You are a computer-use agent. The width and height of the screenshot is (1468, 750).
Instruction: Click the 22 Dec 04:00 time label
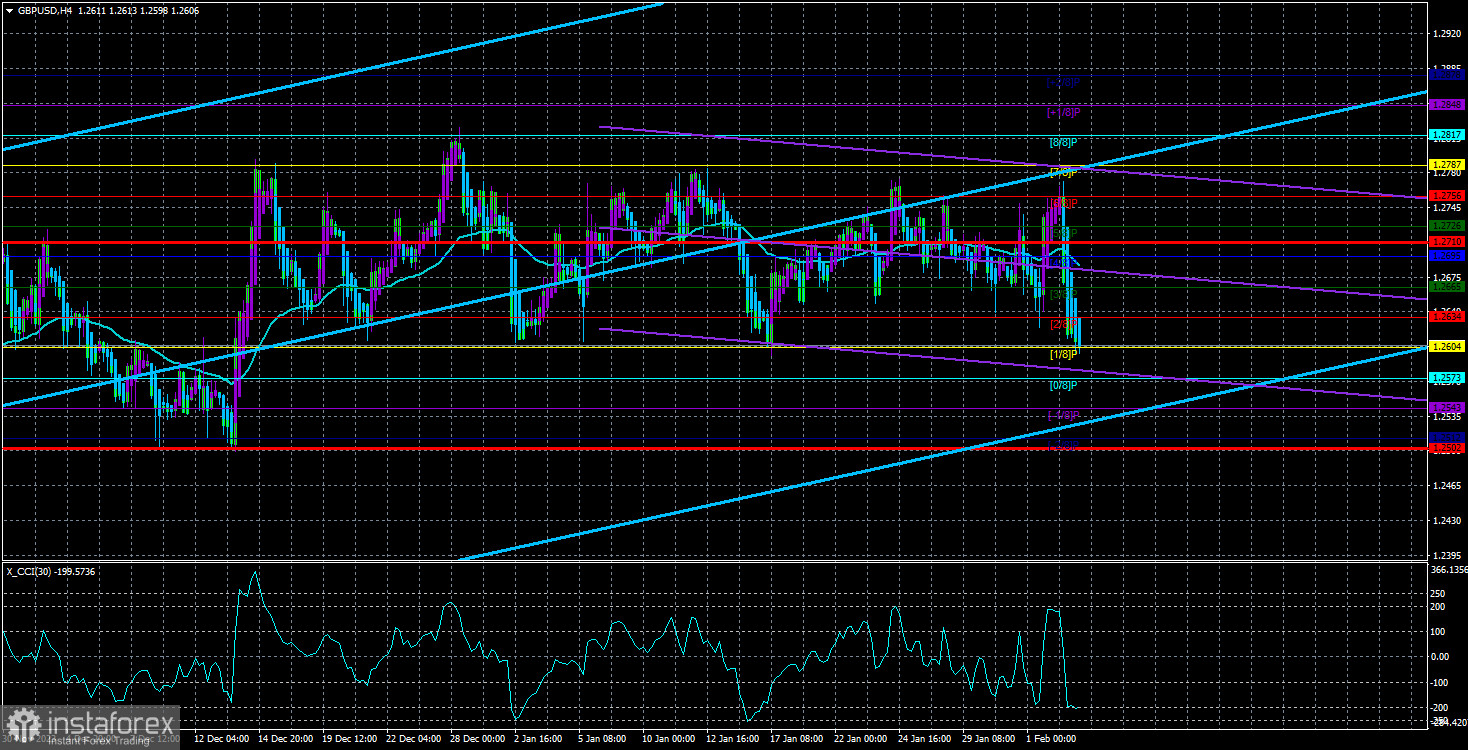pos(415,739)
